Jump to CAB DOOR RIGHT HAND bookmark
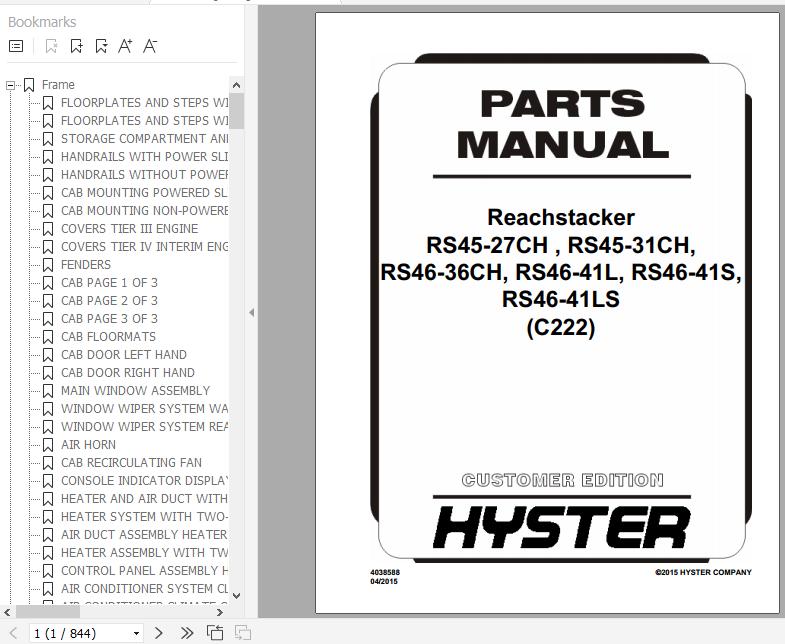This screenshot has height=644, width=785. [128, 373]
